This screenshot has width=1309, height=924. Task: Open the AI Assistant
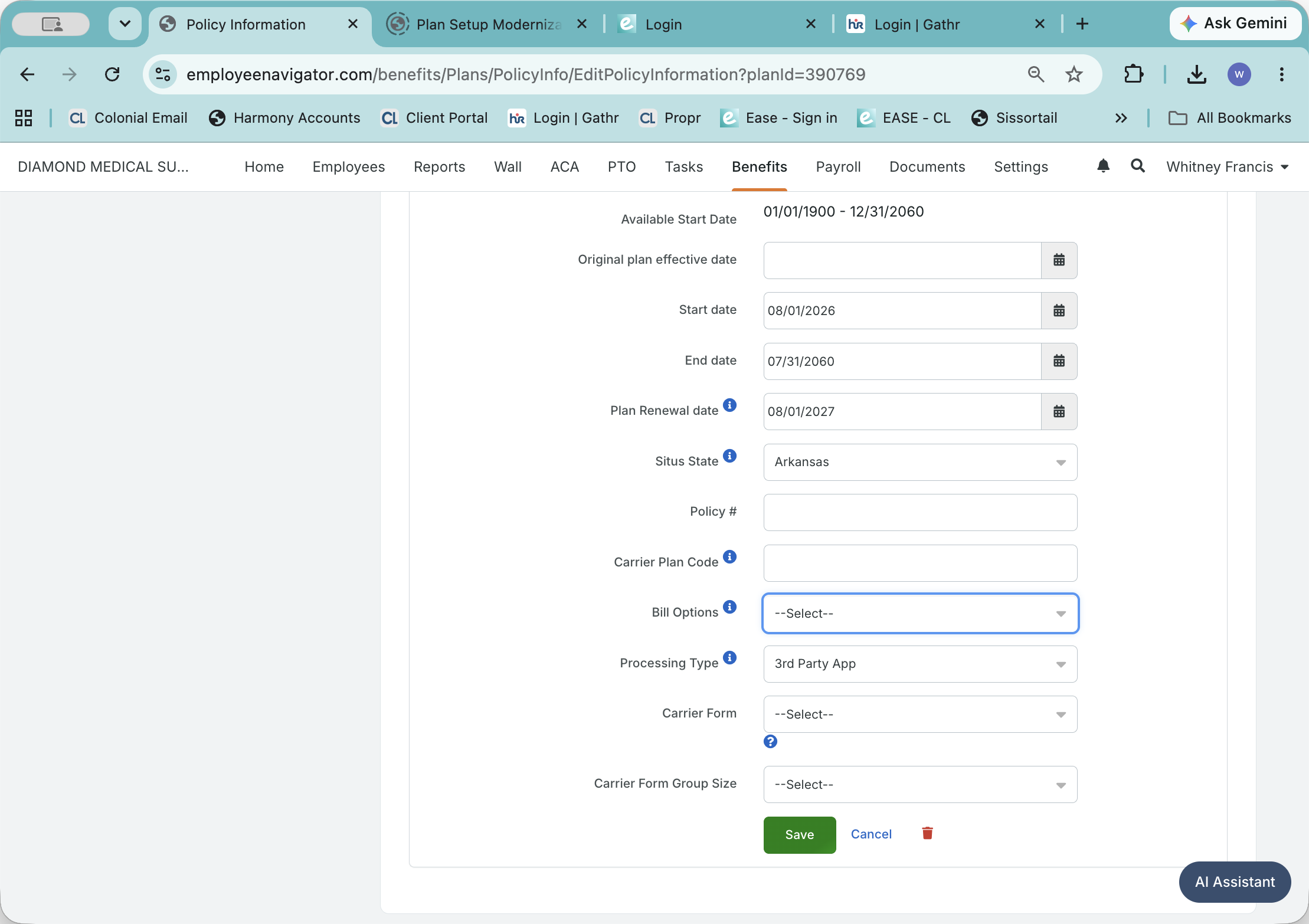tap(1235, 882)
